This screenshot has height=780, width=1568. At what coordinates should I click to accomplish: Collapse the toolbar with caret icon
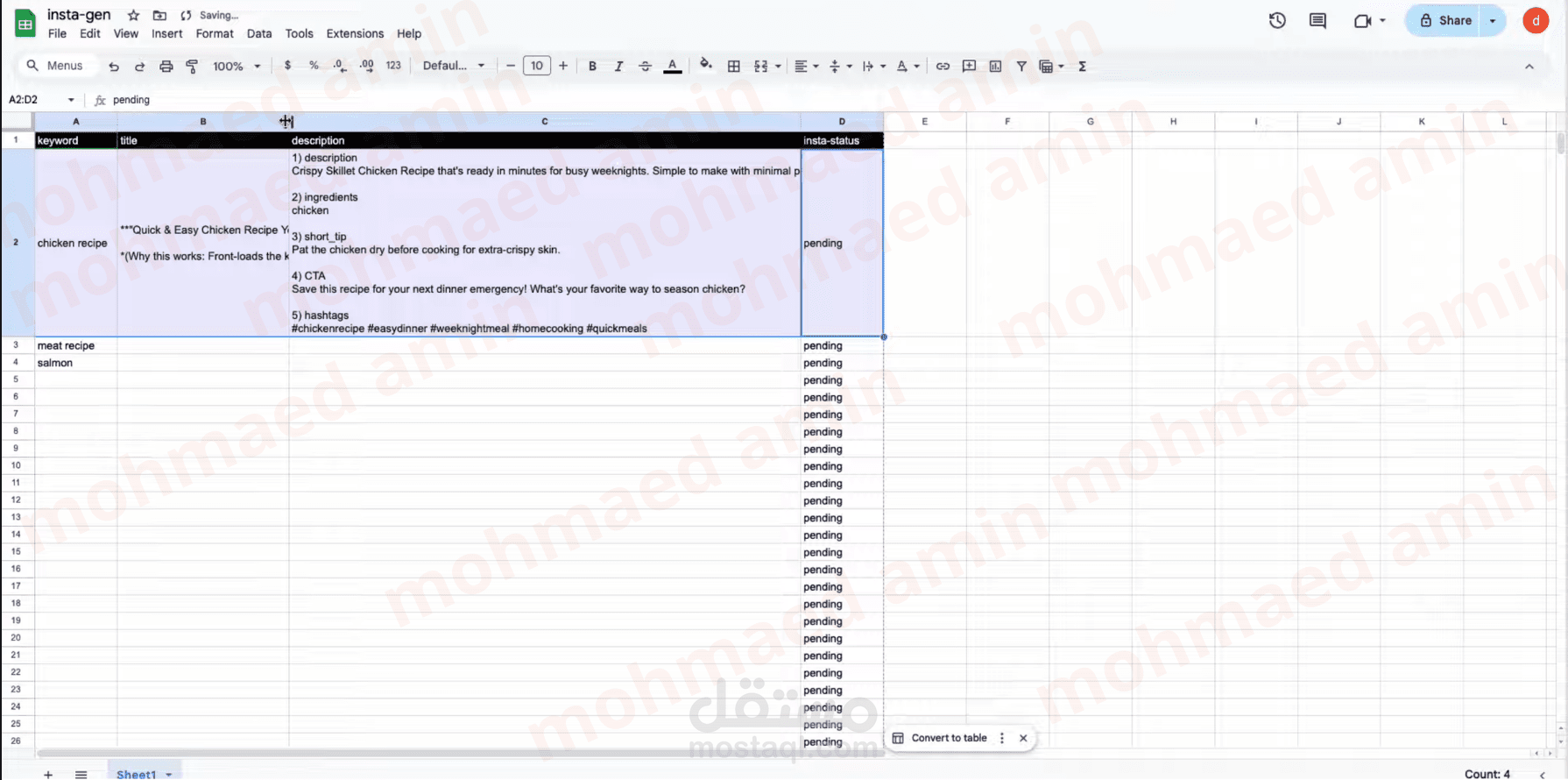click(1529, 66)
